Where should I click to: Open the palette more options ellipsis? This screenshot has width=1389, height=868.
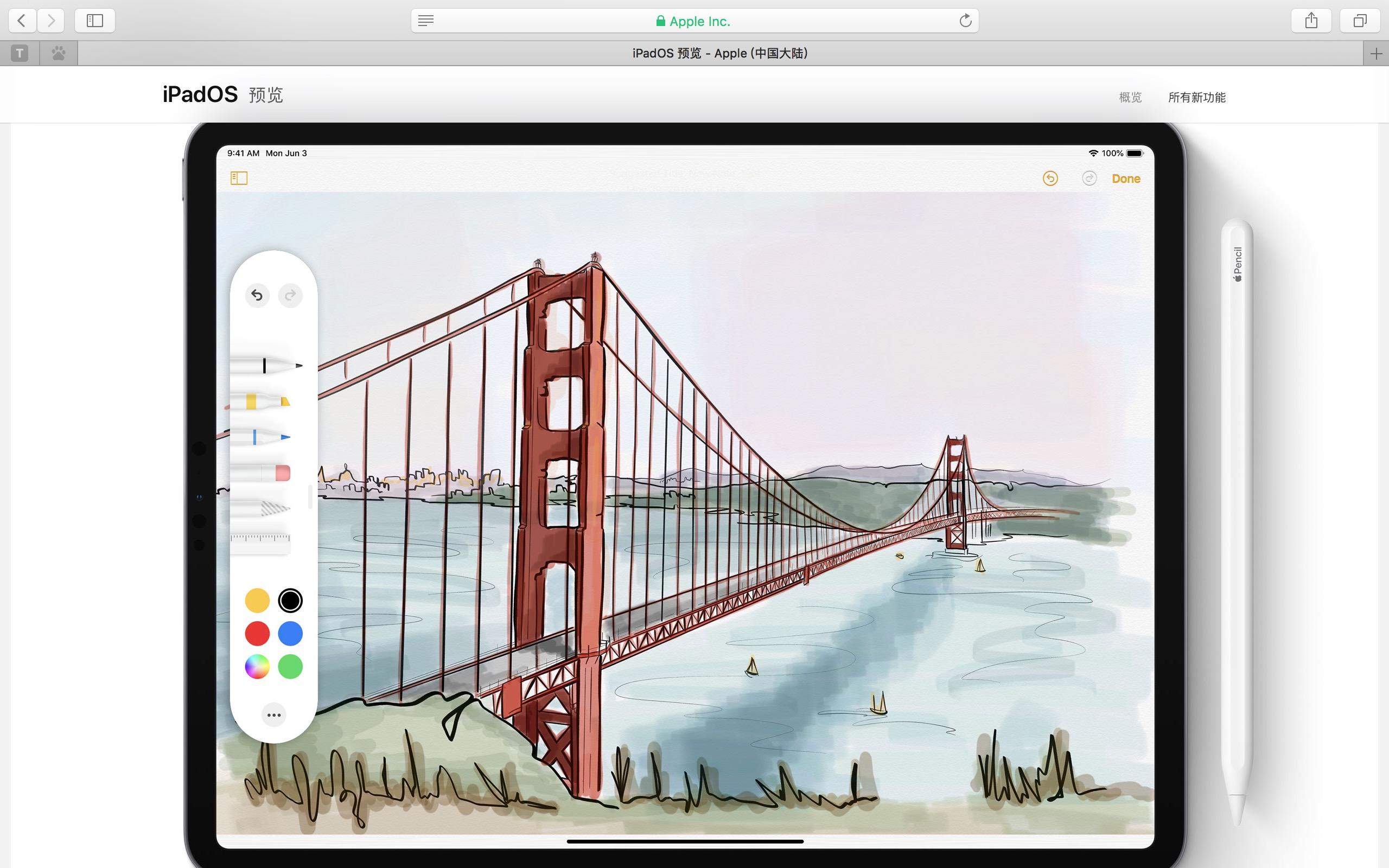(x=274, y=714)
